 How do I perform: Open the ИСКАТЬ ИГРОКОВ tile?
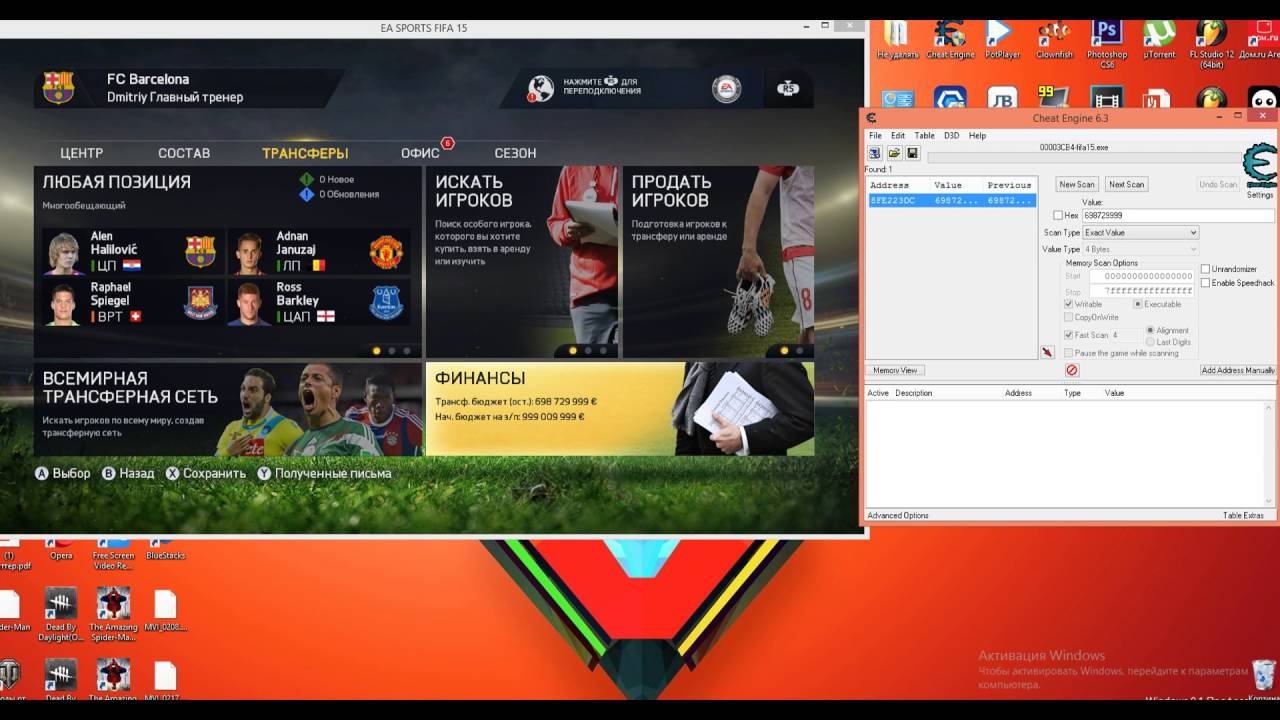pos(522,262)
